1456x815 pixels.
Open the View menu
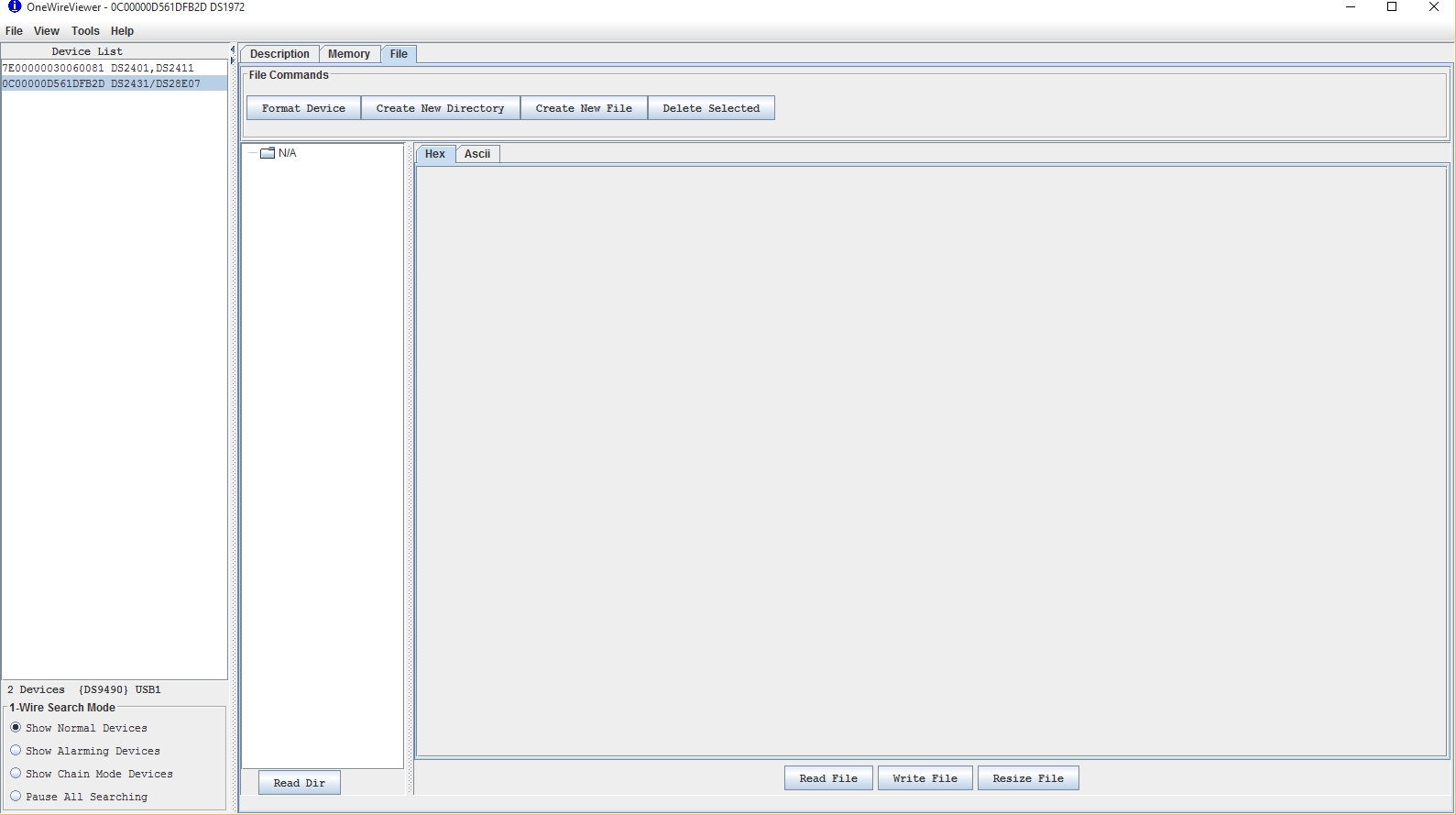(x=46, y=31)
